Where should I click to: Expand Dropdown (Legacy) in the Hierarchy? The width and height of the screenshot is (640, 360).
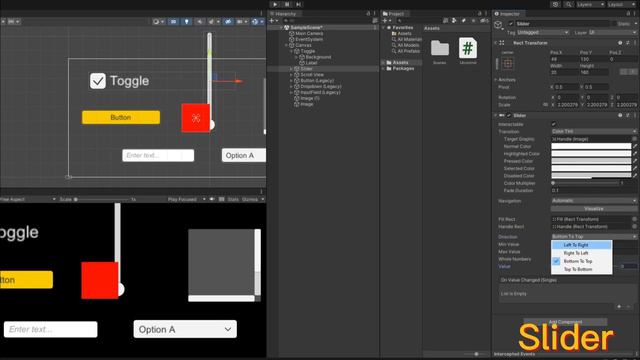pyautogui.click(x=291, y=87)
